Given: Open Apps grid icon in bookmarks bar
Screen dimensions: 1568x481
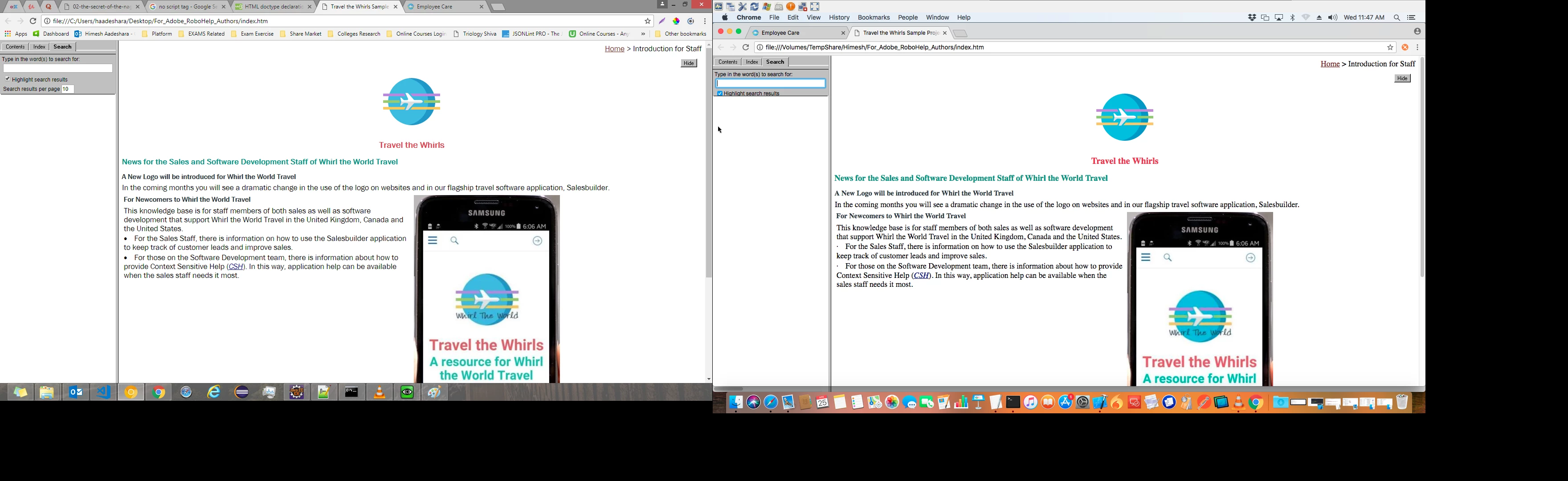Looking at the screenshot, I should coord(8,34).
